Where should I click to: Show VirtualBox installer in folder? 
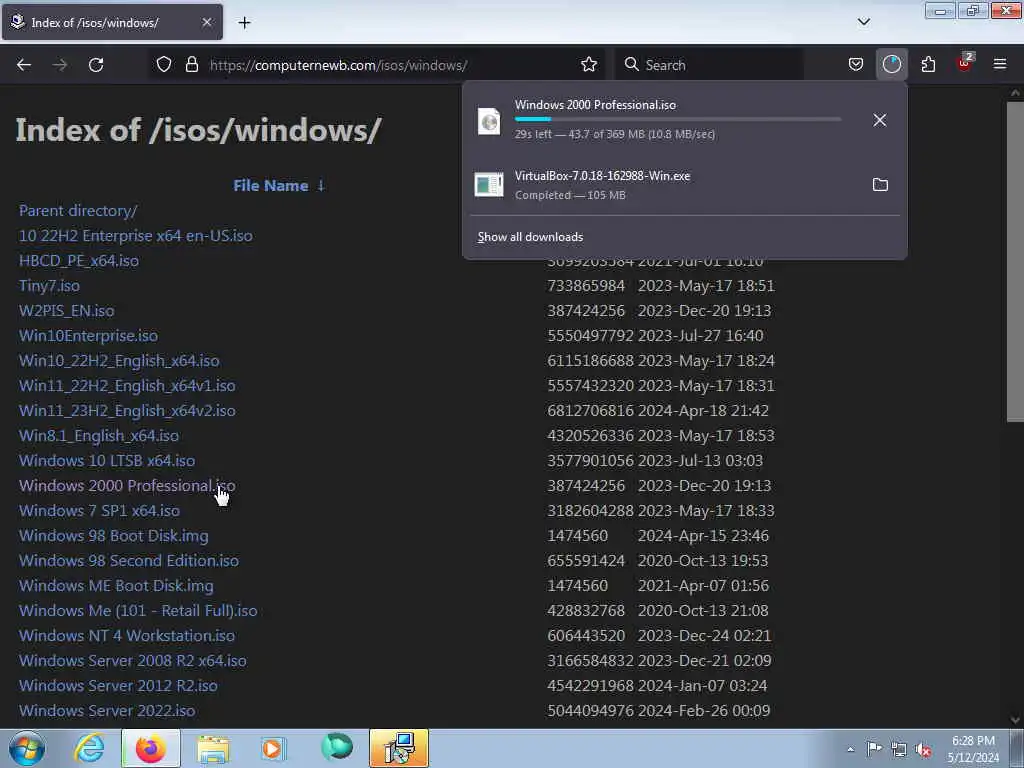click(x=880, y=185)
